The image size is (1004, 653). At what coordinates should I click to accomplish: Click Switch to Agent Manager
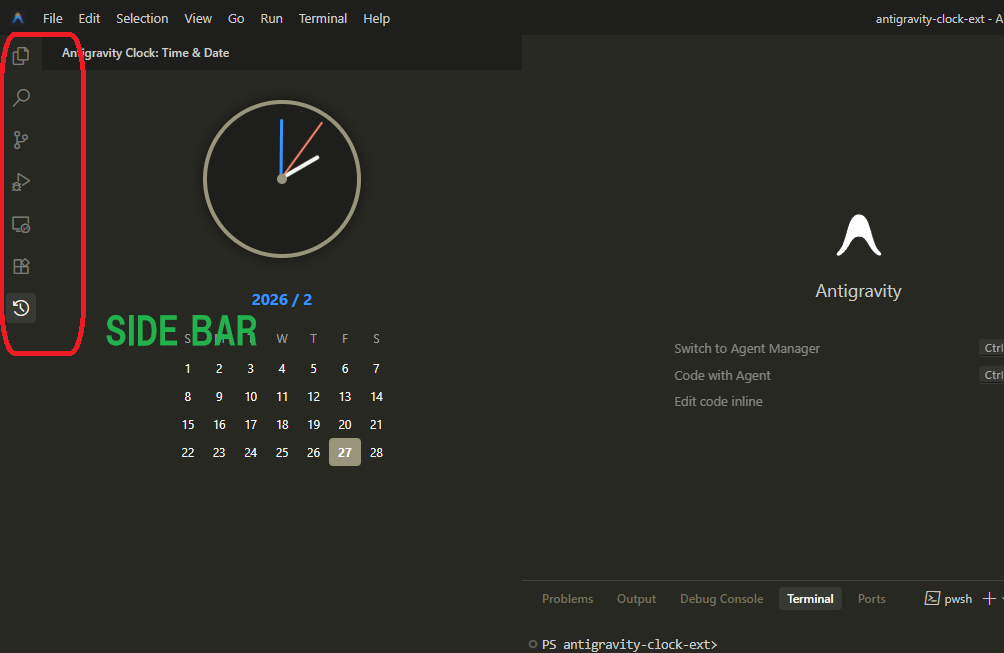[x=747, y=348]
